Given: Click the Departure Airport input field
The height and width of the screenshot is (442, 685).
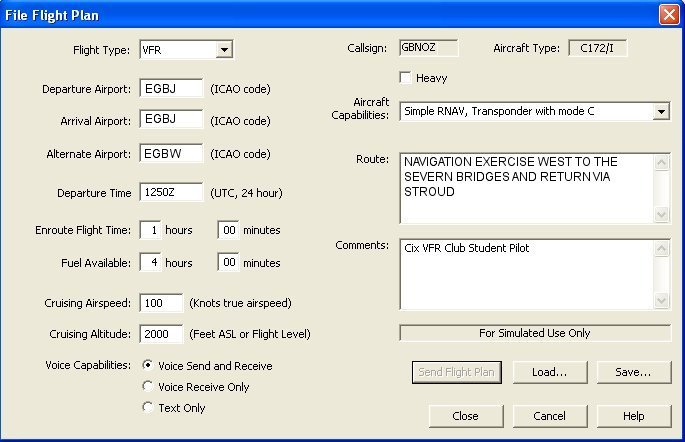Looking at the screenshot, I should tap(171, 89).
